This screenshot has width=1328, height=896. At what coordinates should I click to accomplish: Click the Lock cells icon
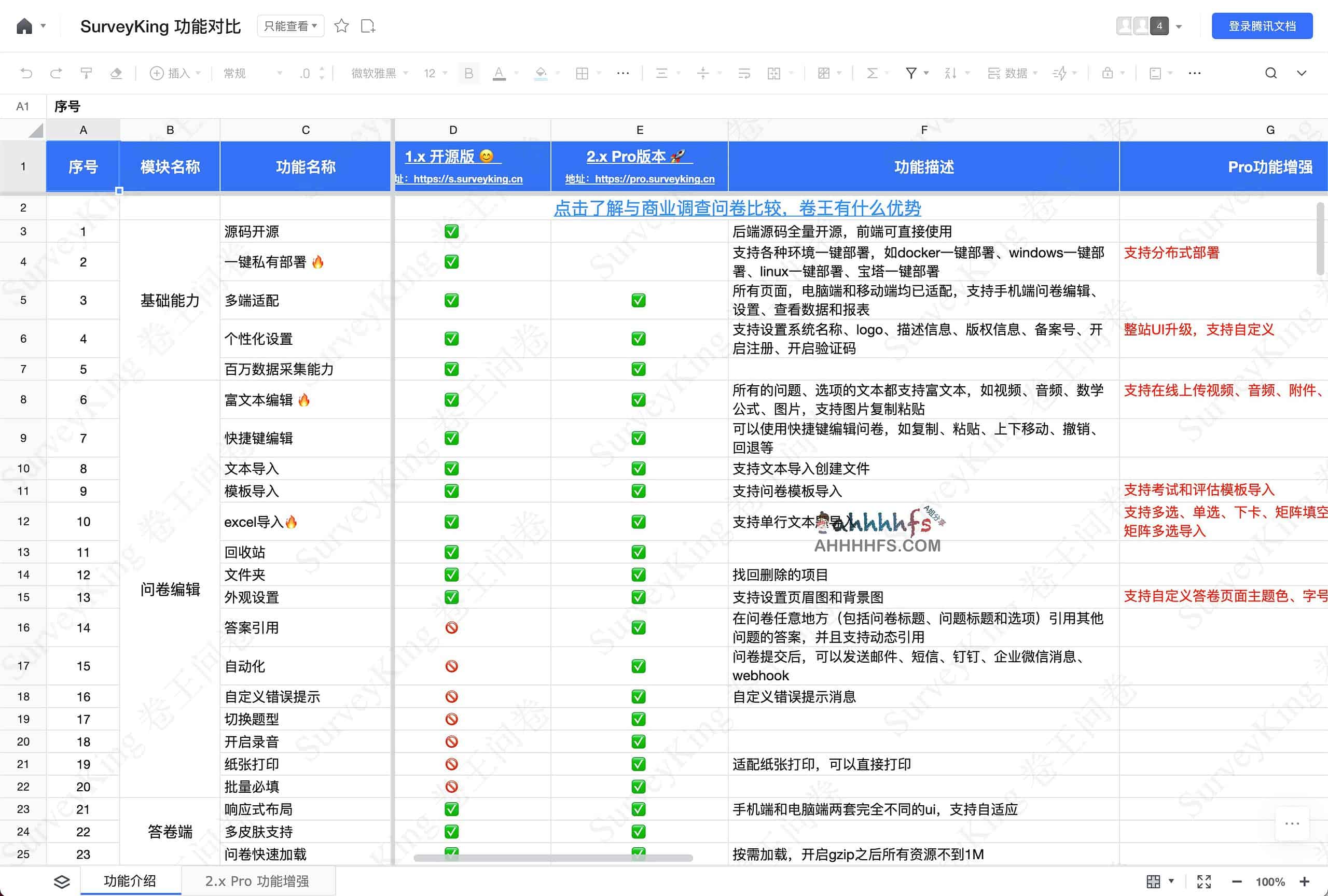pos(1108,73)
